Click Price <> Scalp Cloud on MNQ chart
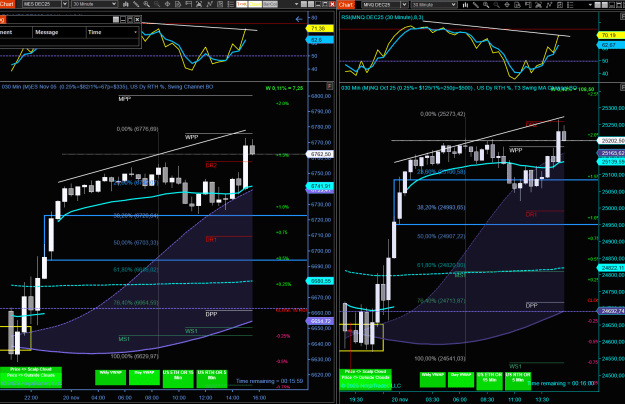The width and height of the screenshot is (625, 404). (x=366, y=372)
